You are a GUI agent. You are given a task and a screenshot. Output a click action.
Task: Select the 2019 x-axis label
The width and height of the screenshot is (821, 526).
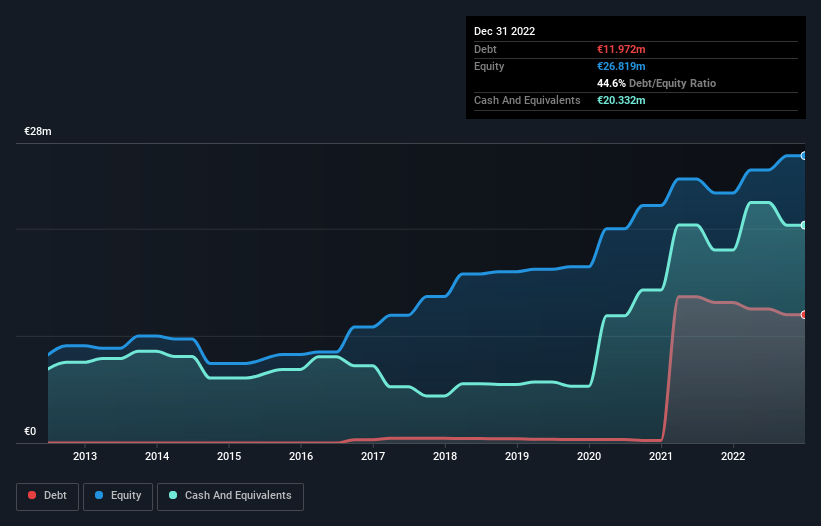click(517, 456)
